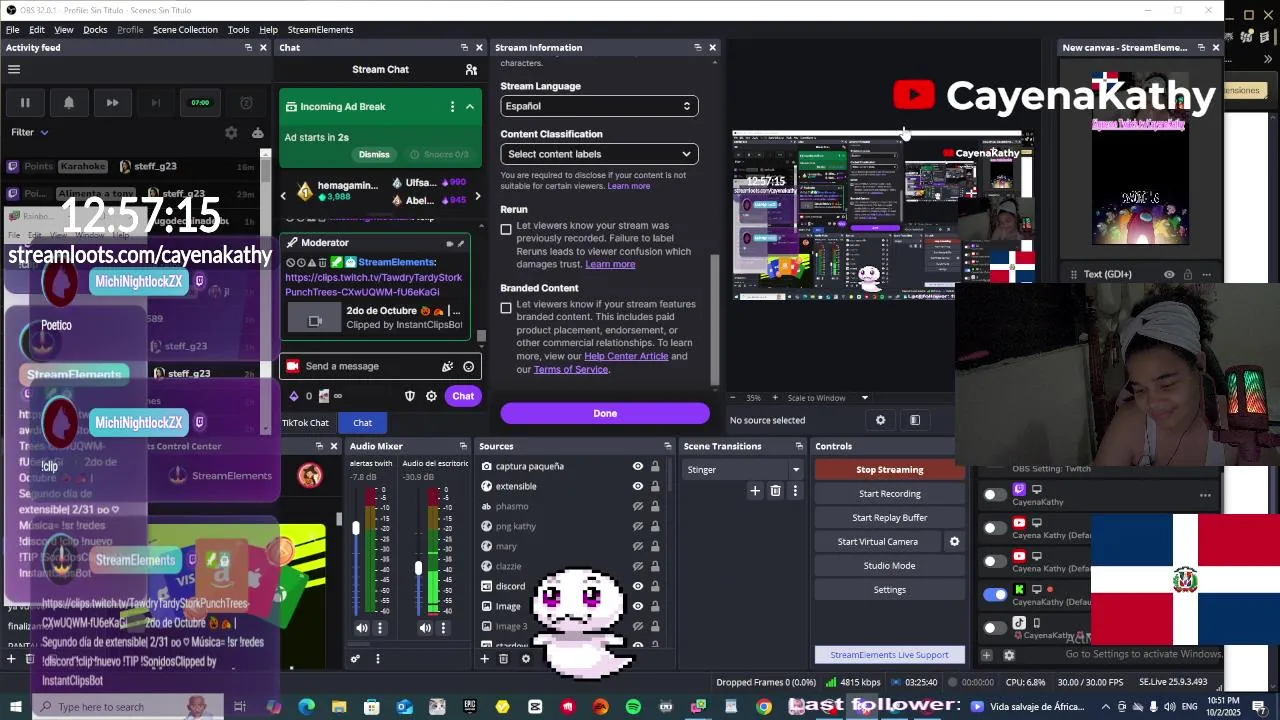
Task: Open the Help Center Article link
Action: 626,356
